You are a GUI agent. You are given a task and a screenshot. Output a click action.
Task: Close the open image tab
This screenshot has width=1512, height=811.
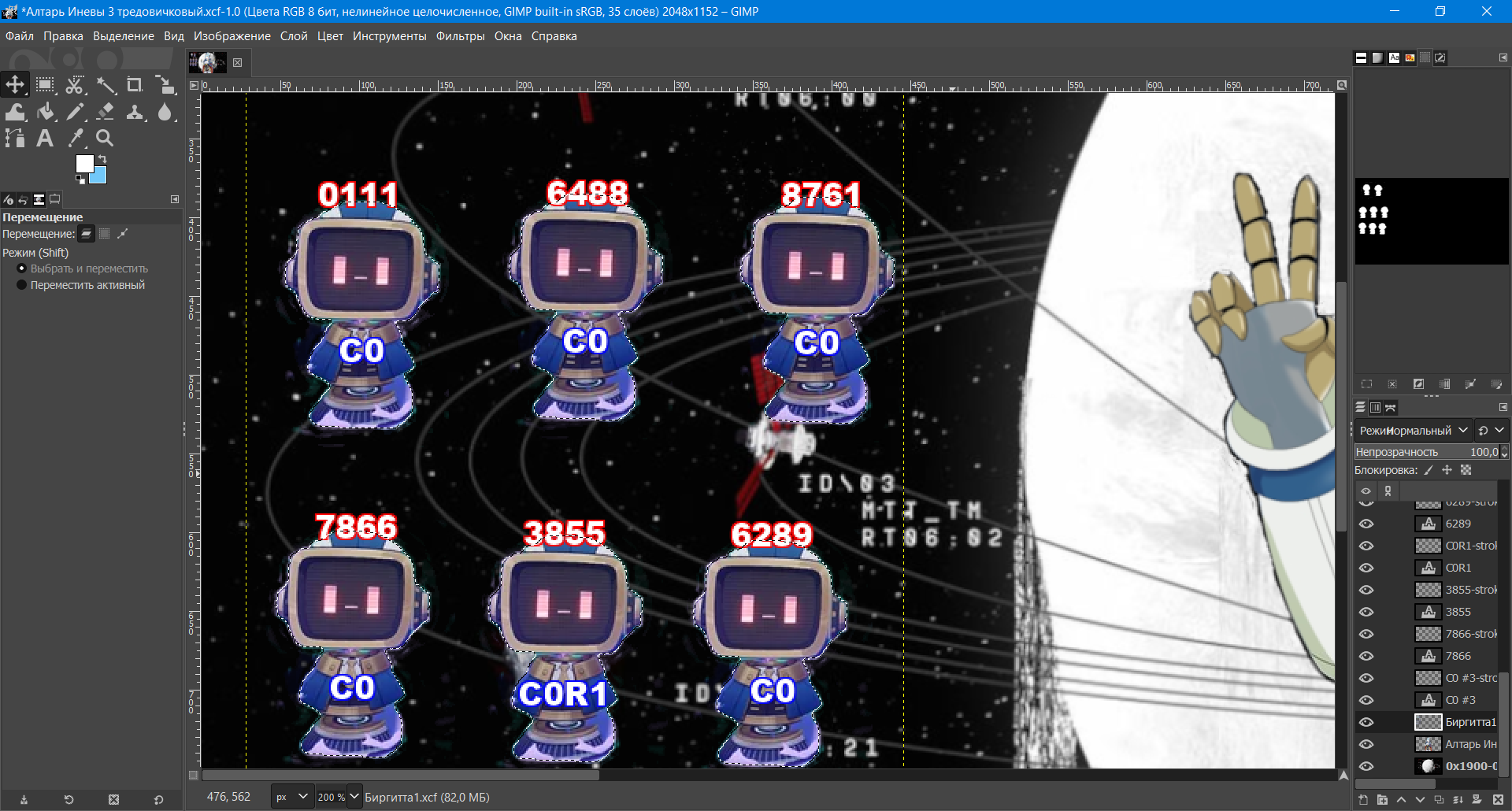tap(237, 62)
